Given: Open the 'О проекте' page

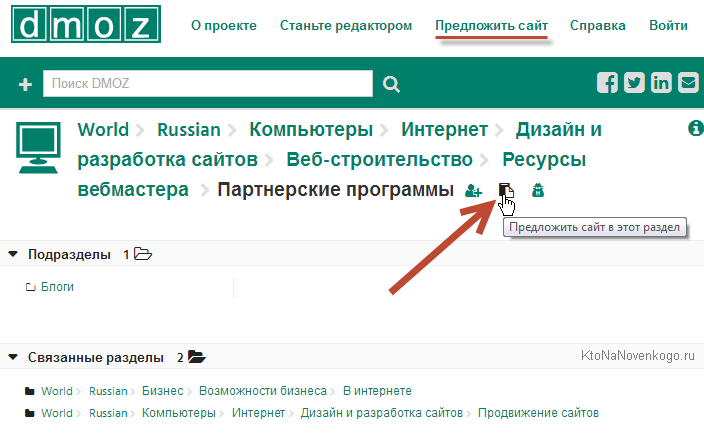Looking at the screenshot, I should (x=224, y=26).
